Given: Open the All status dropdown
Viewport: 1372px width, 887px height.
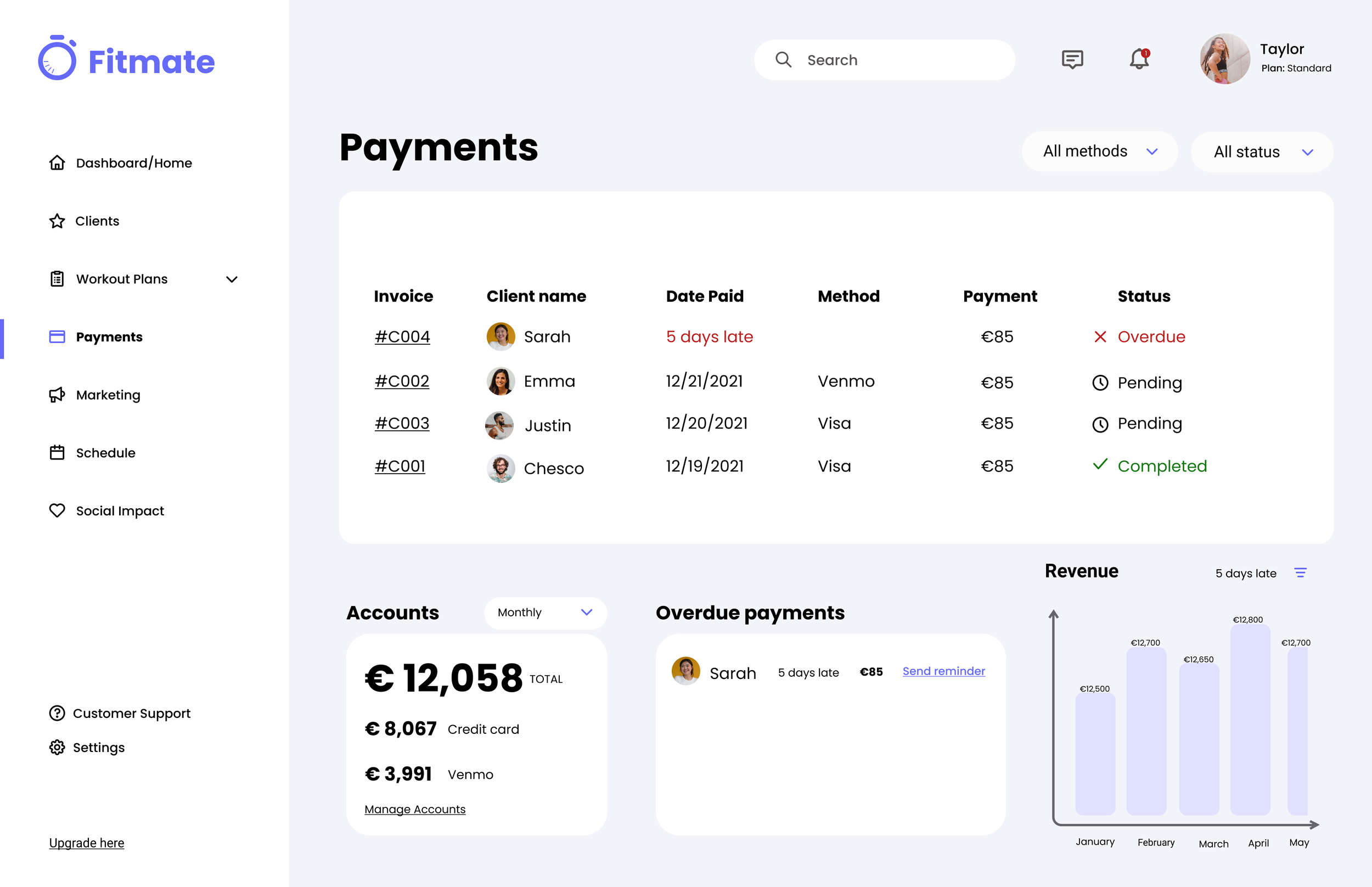Looking at the screenshot, I should point(1262,152).
